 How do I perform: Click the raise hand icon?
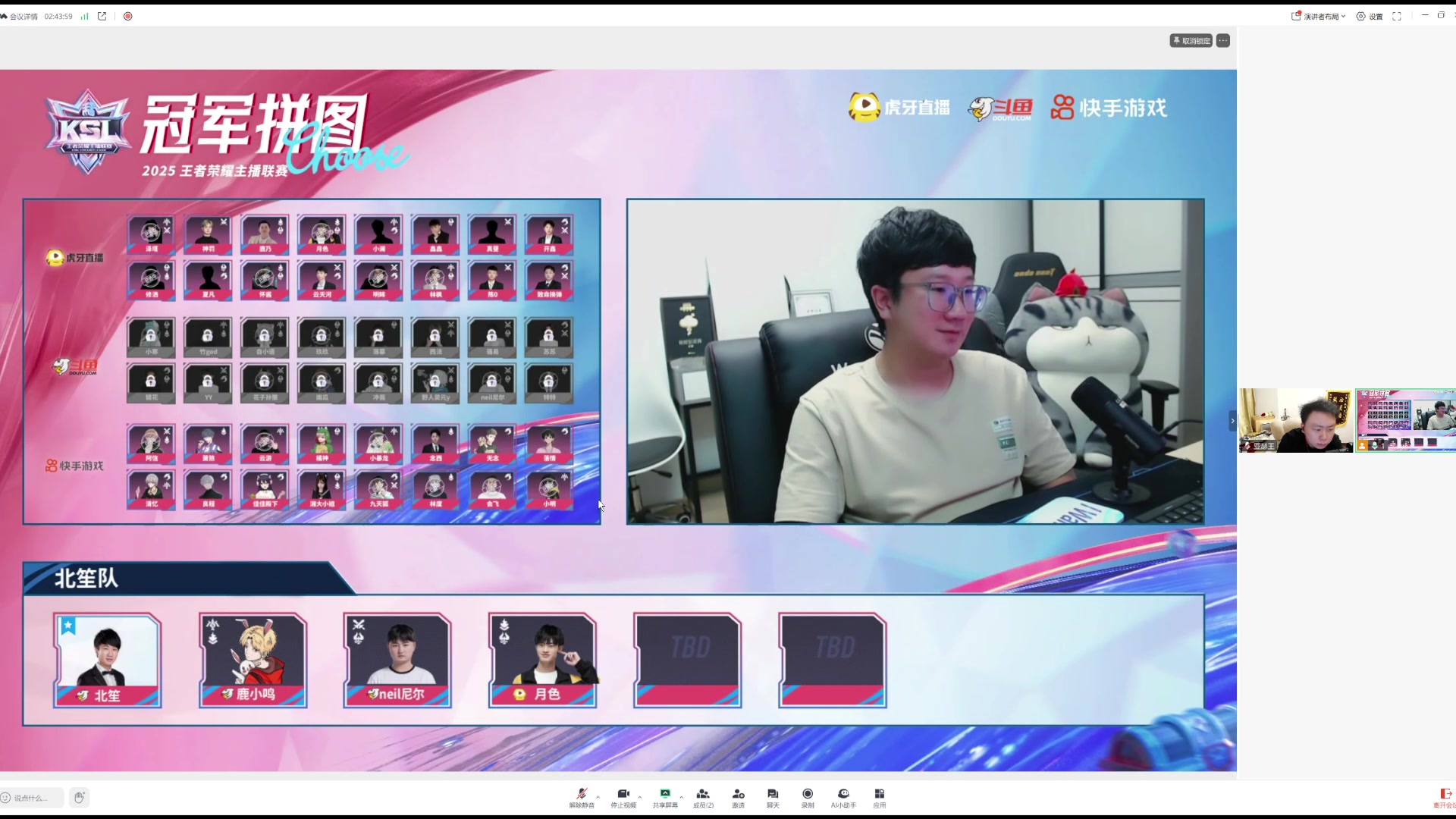point(79,797)
